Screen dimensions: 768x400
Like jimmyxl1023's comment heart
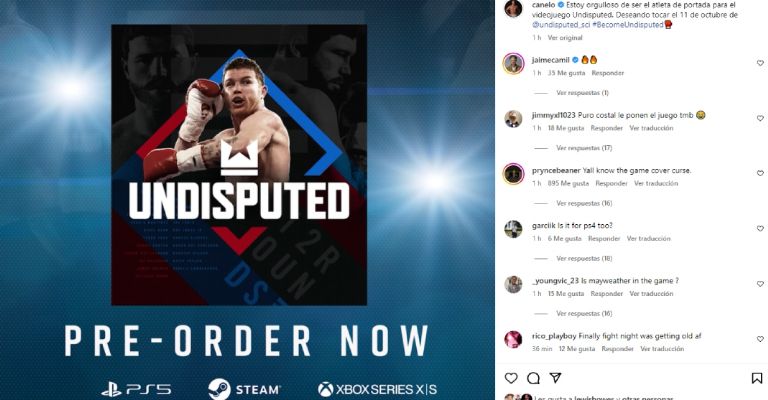tap(760, 118)
